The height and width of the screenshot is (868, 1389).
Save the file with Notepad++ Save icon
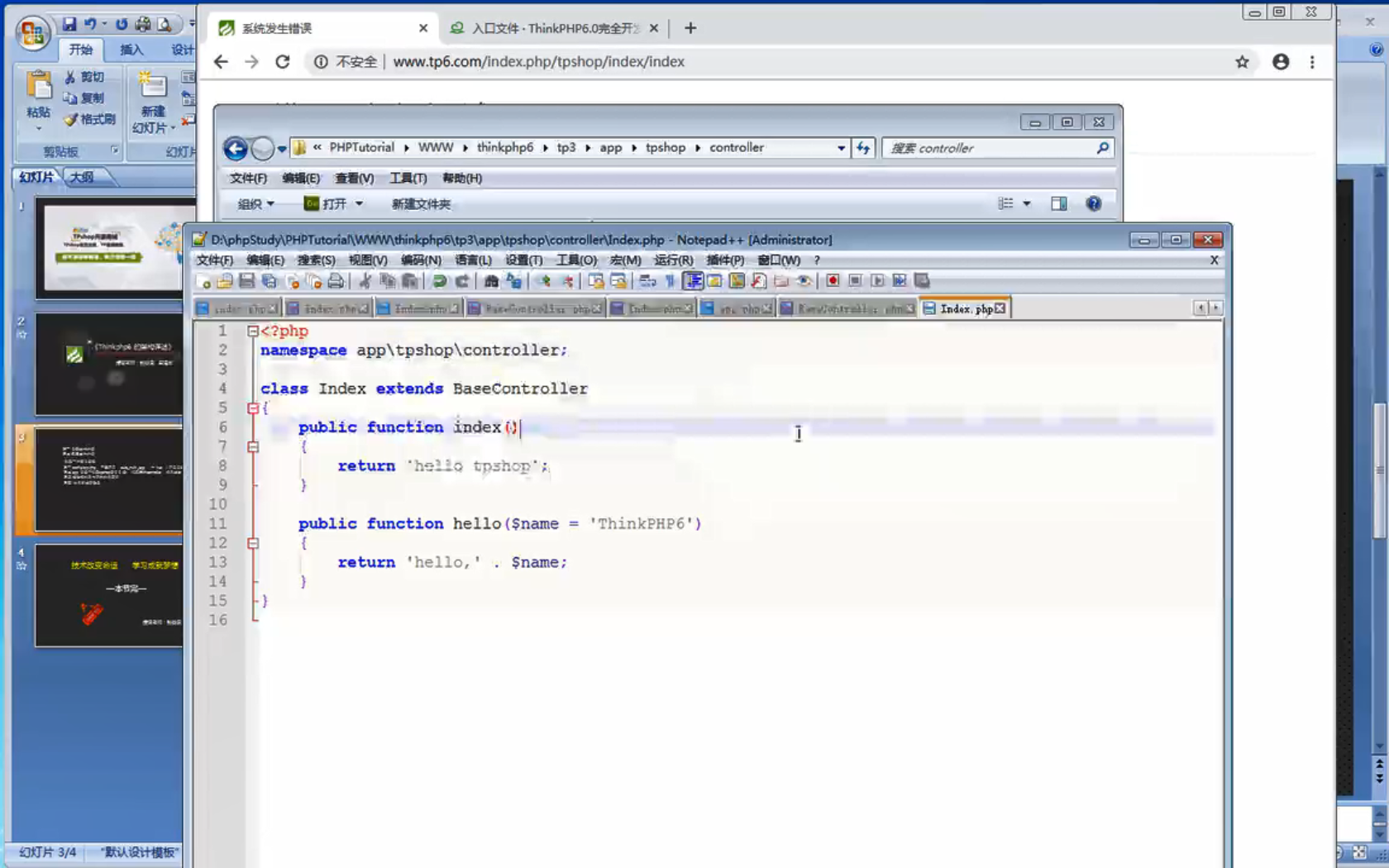coord(246,282)
